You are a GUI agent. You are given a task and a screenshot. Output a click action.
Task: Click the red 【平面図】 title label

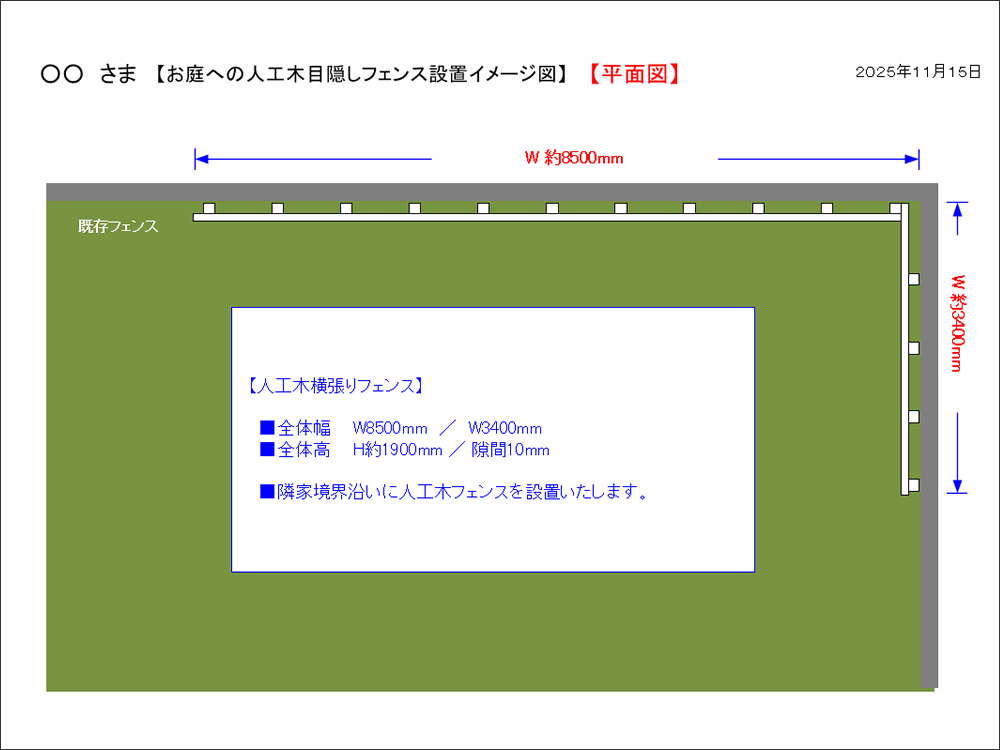coord(634,74)
